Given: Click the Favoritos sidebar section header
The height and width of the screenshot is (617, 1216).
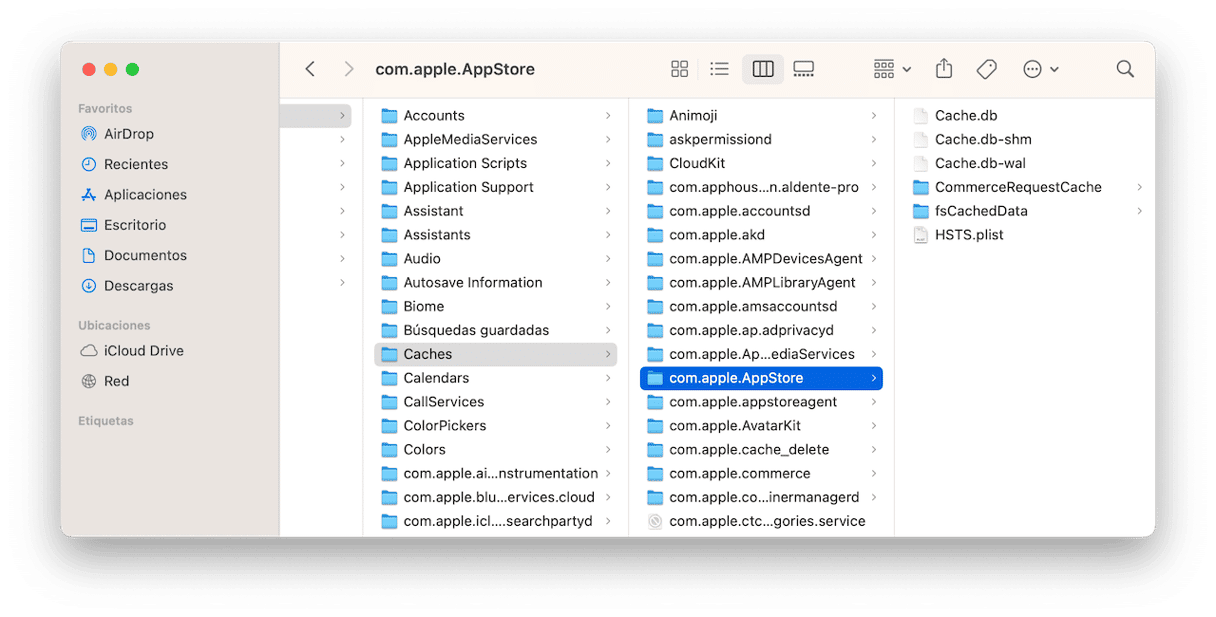Looking at the screenshot, I should (x=105, y=108).
